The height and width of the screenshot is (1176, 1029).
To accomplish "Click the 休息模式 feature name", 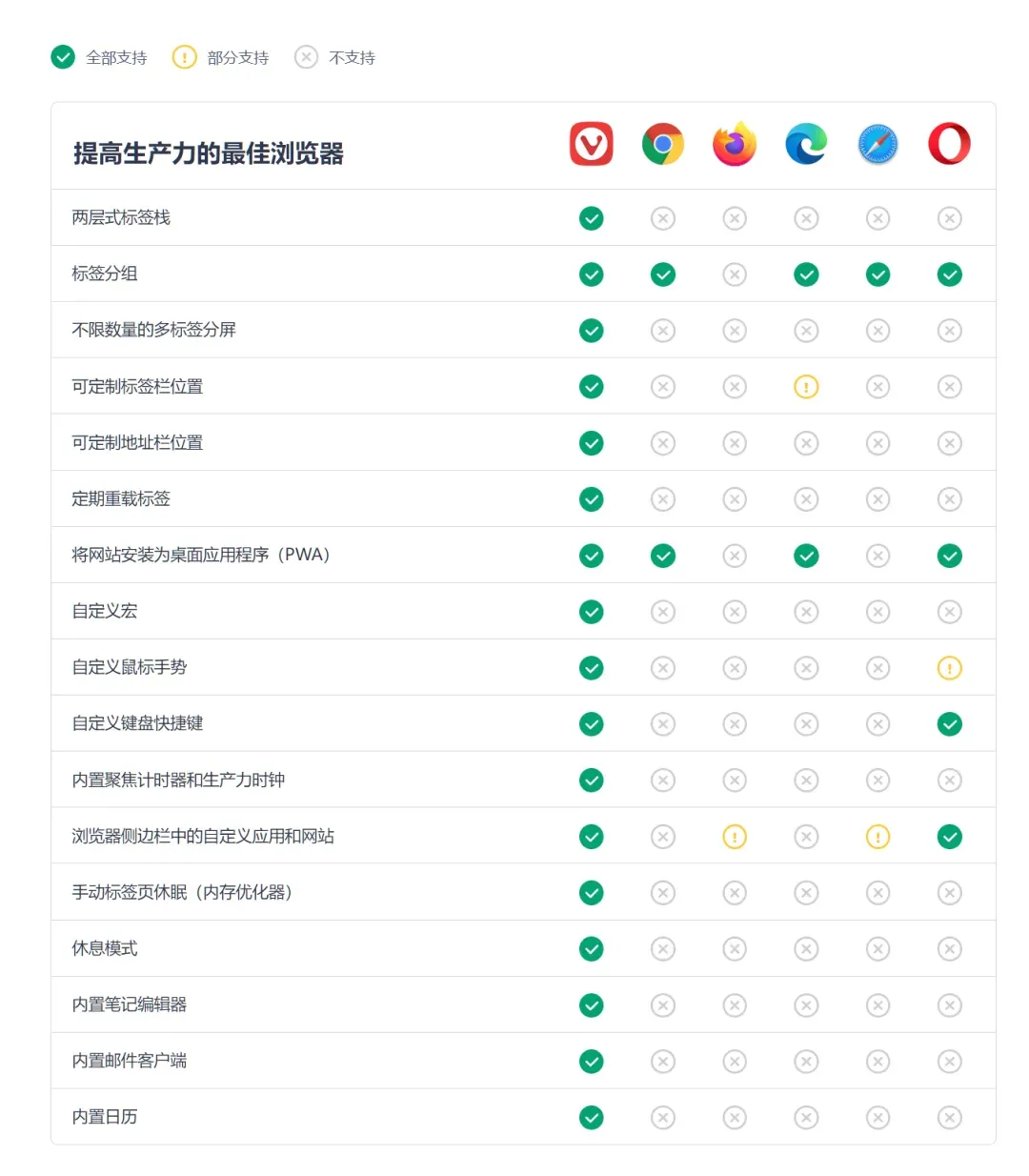I will click(105, 948).
